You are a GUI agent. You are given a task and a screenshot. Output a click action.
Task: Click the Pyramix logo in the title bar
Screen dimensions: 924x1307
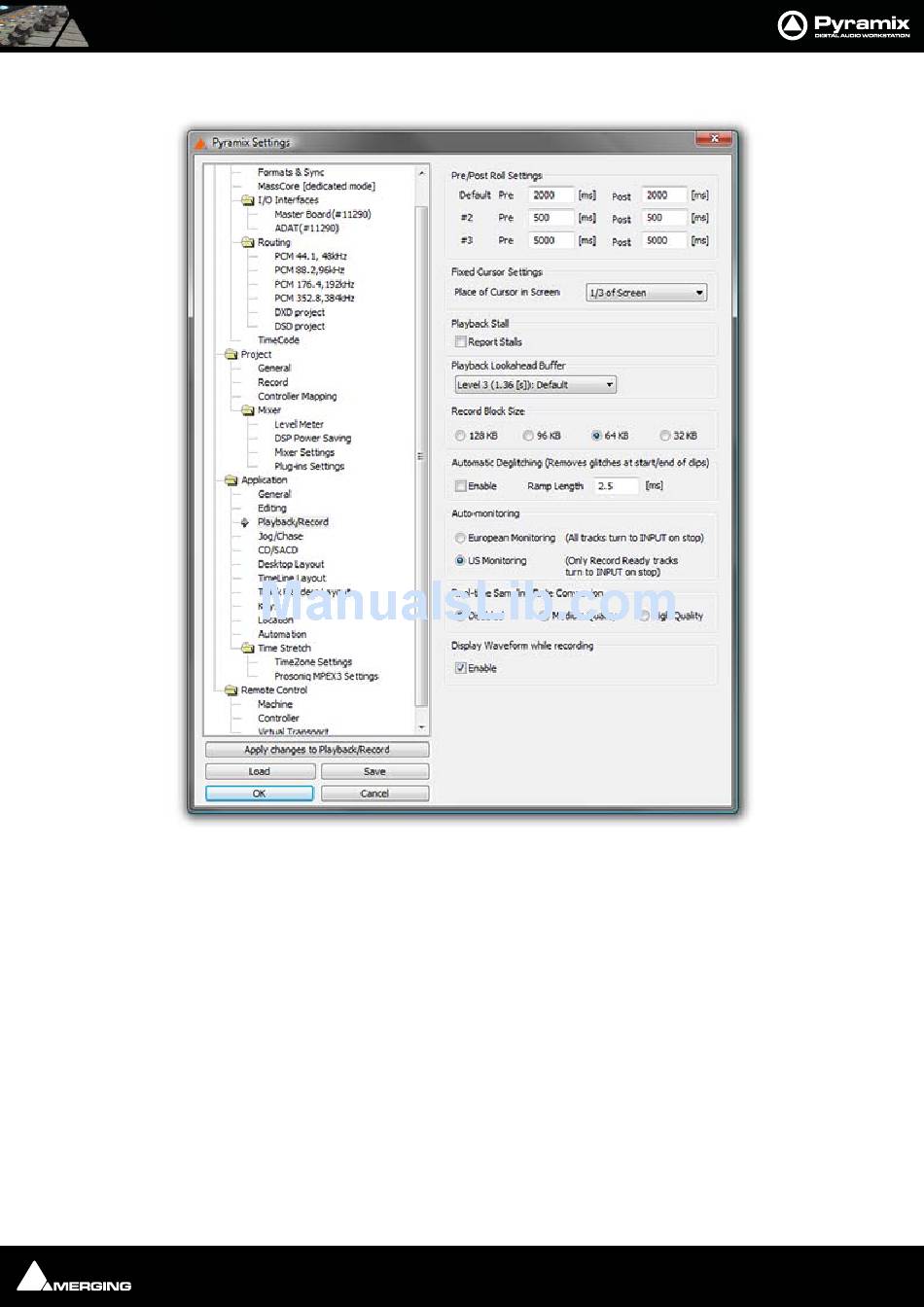pos(201,142)
